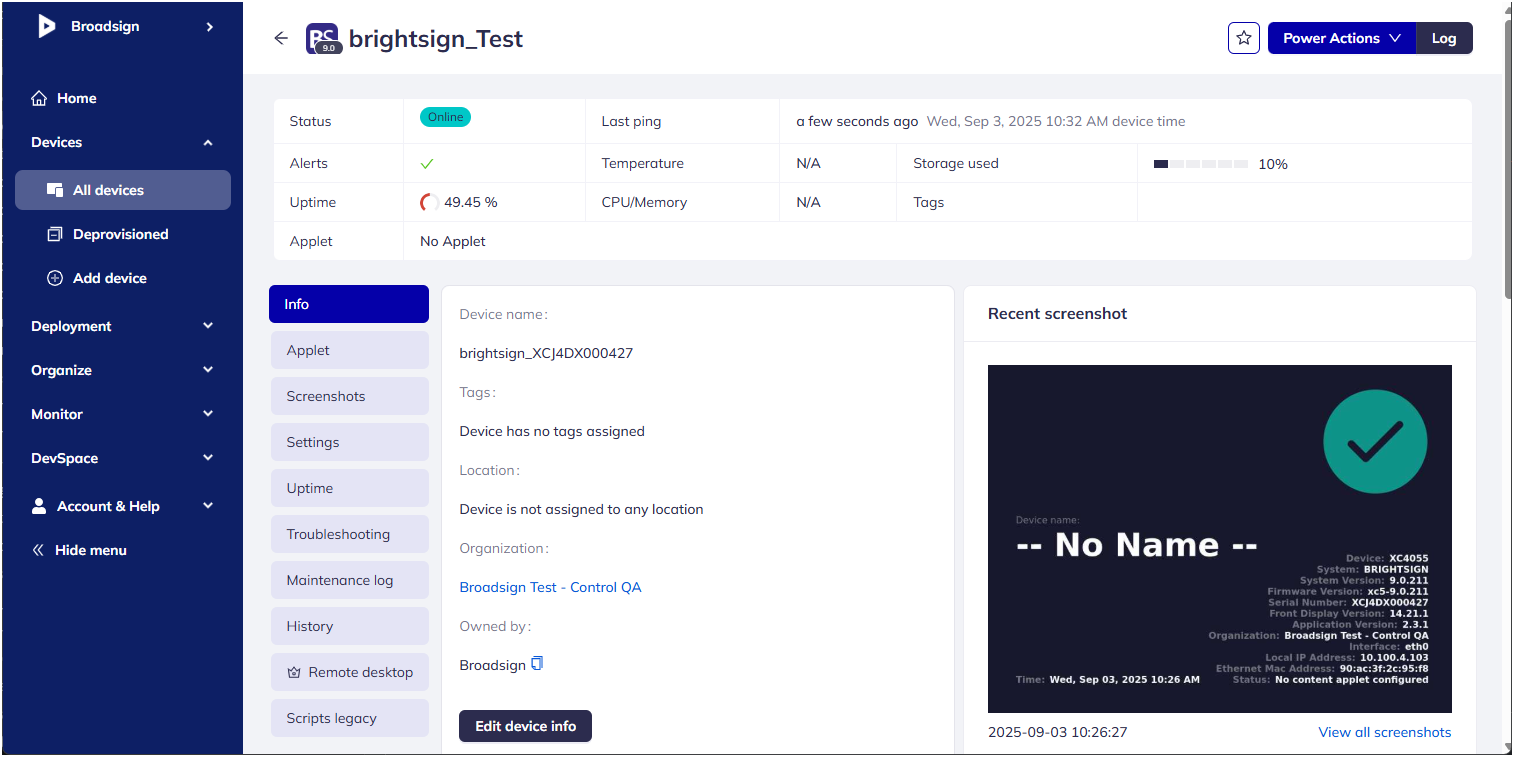Open the History tab
The image size is (1514, 757).
[x=349, y=626]
